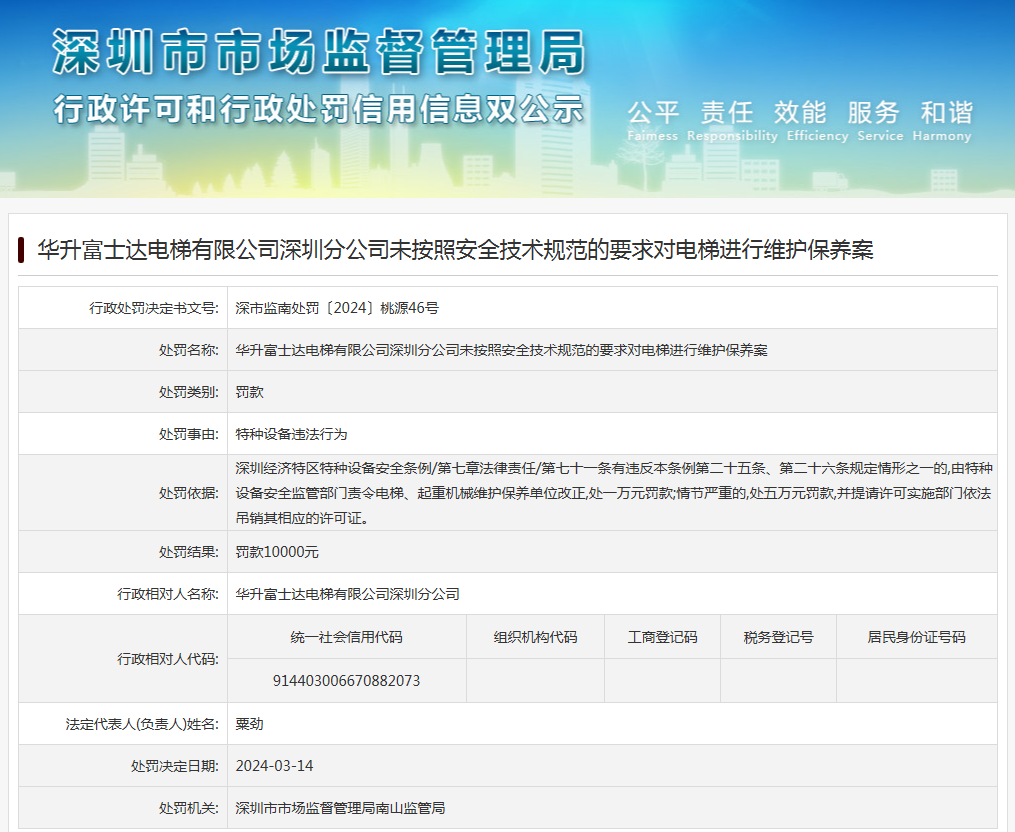
Task: Click the 统一社会信用代码 column header
Action: click(346, 637)
